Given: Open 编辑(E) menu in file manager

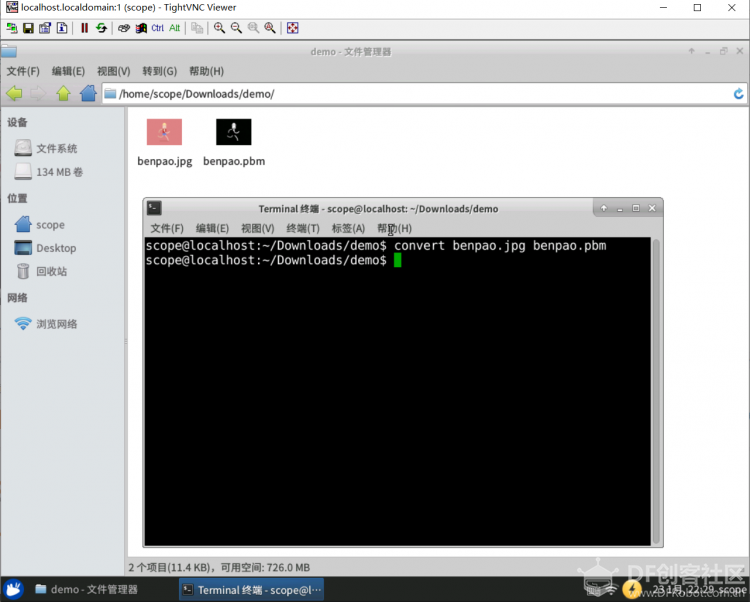Looking at the screenshot, I should pyautogui.click(x=68, y=71).
